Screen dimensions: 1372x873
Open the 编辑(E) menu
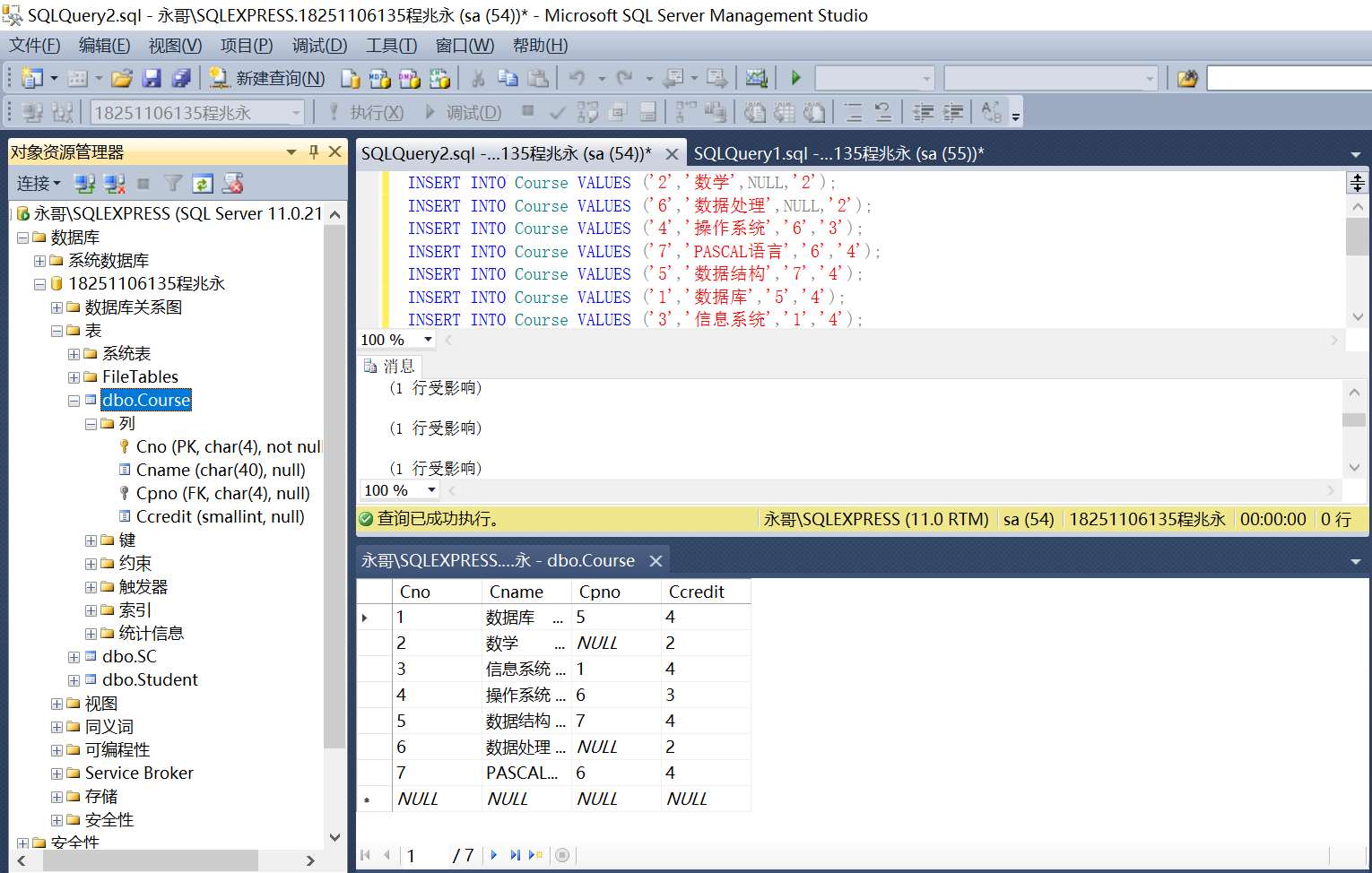(104, 46)
